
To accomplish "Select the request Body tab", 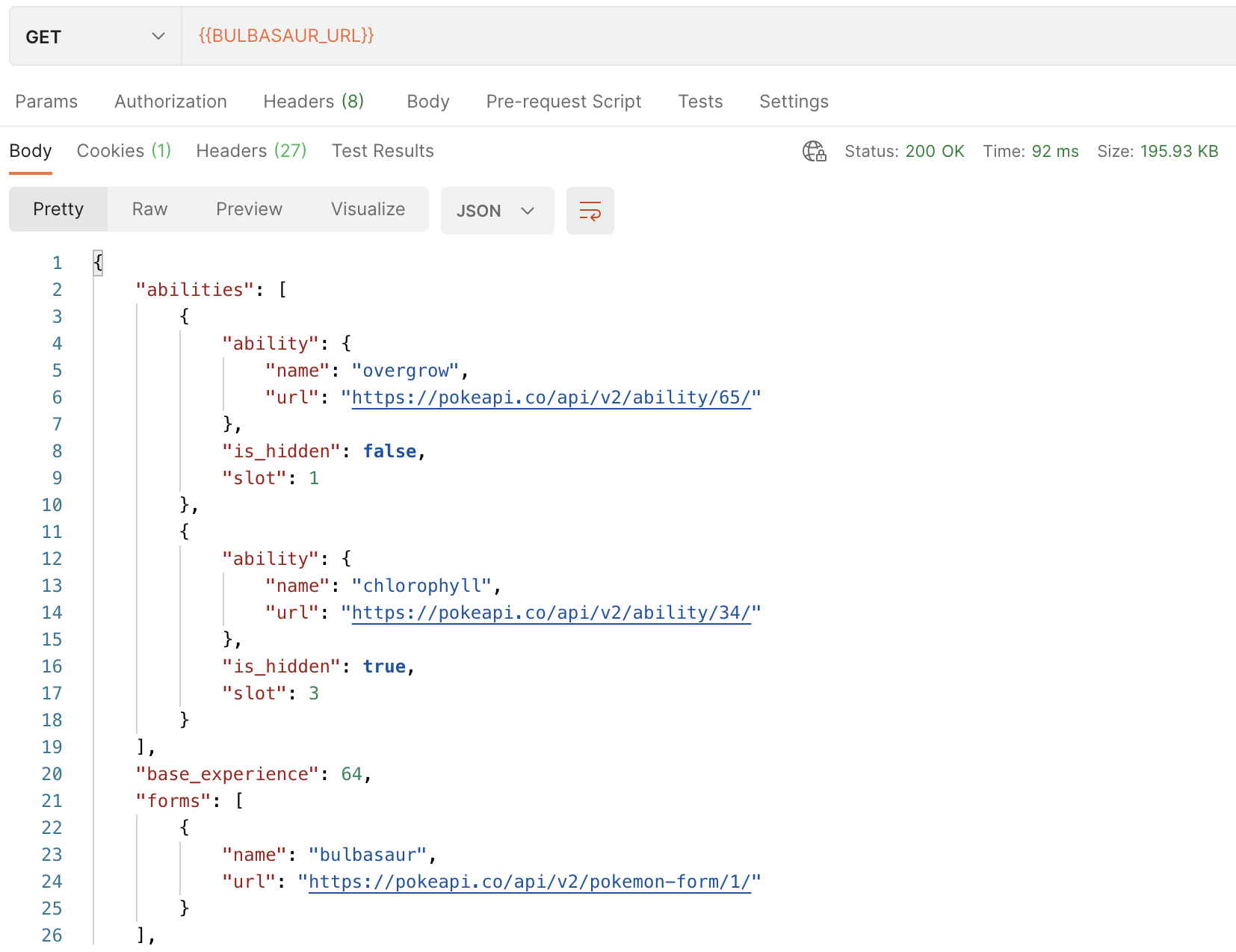I will (428, 102).
